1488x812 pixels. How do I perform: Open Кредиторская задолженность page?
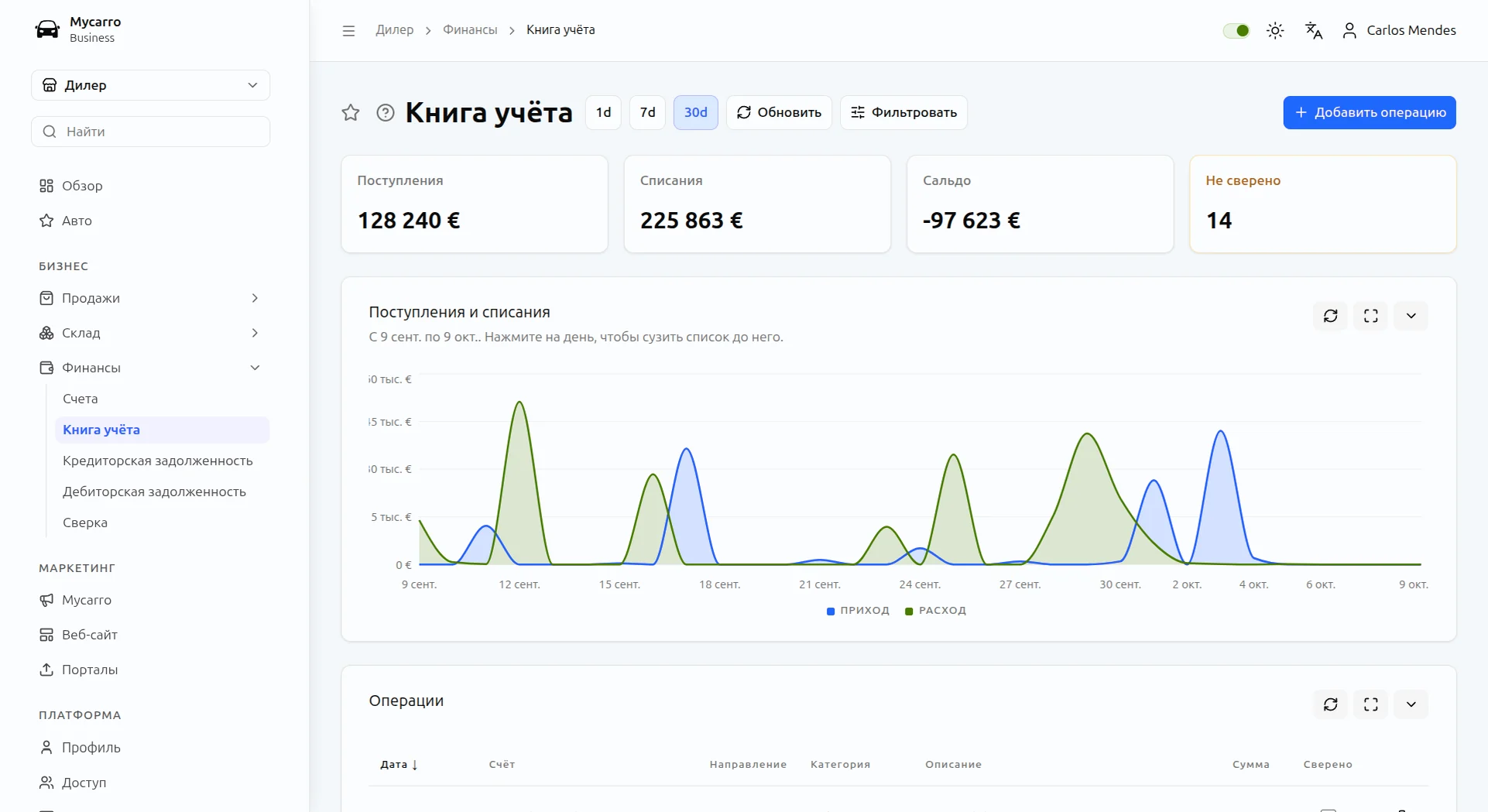pyautogui.click(x=162, y=461)
